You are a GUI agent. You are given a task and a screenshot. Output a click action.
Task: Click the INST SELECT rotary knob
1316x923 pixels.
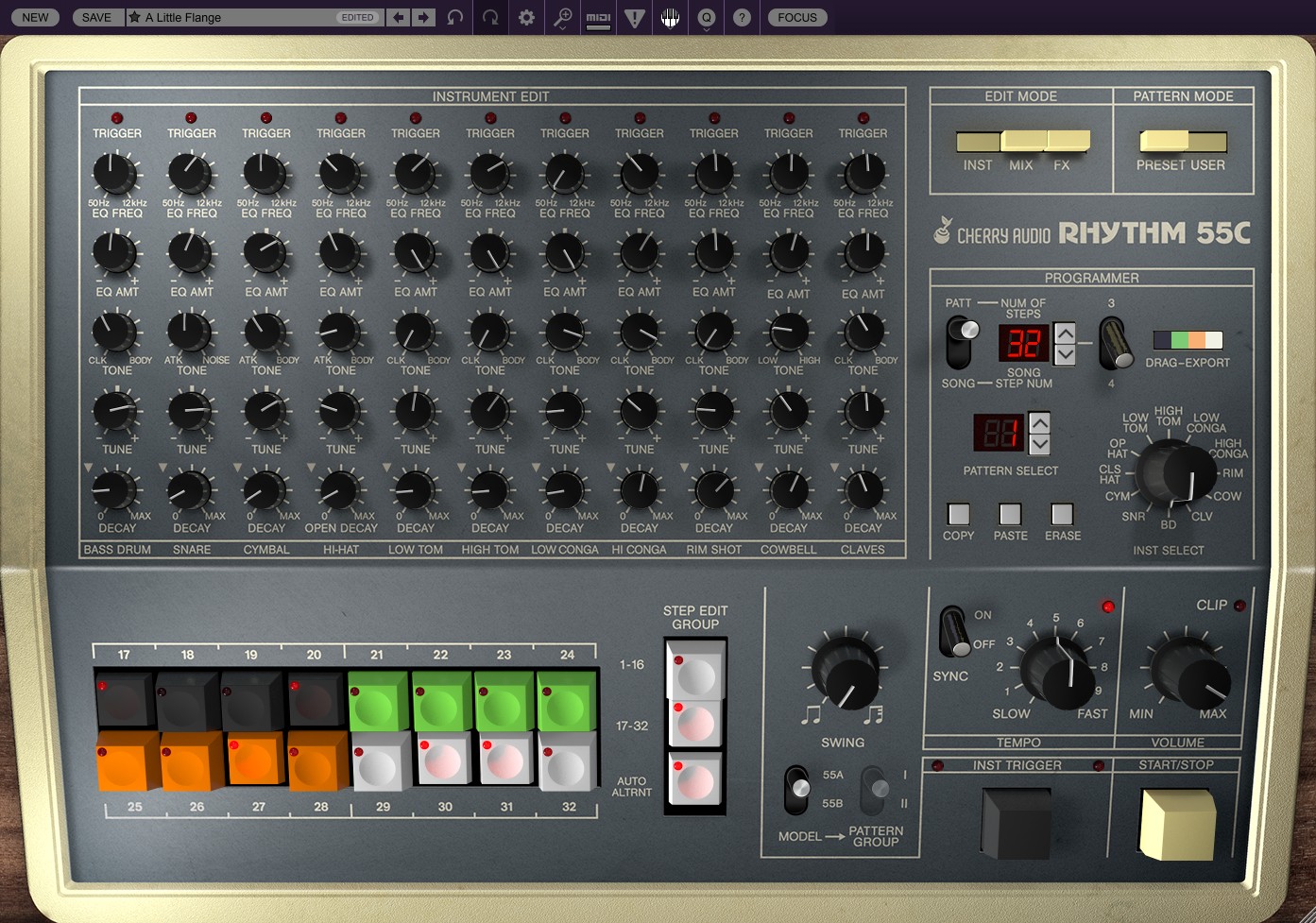tap(1176, 472)
